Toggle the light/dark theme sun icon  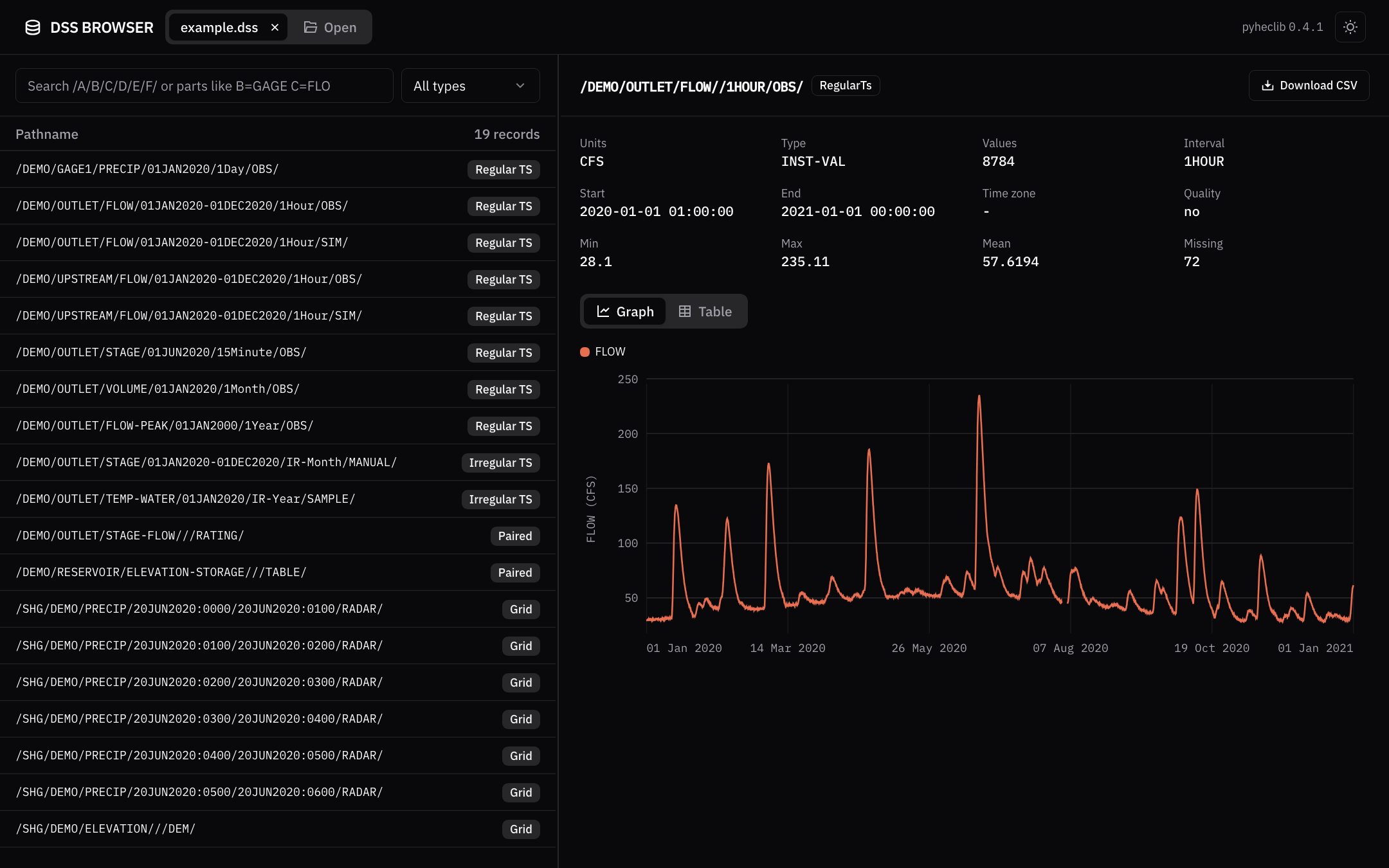point(1350,27)
